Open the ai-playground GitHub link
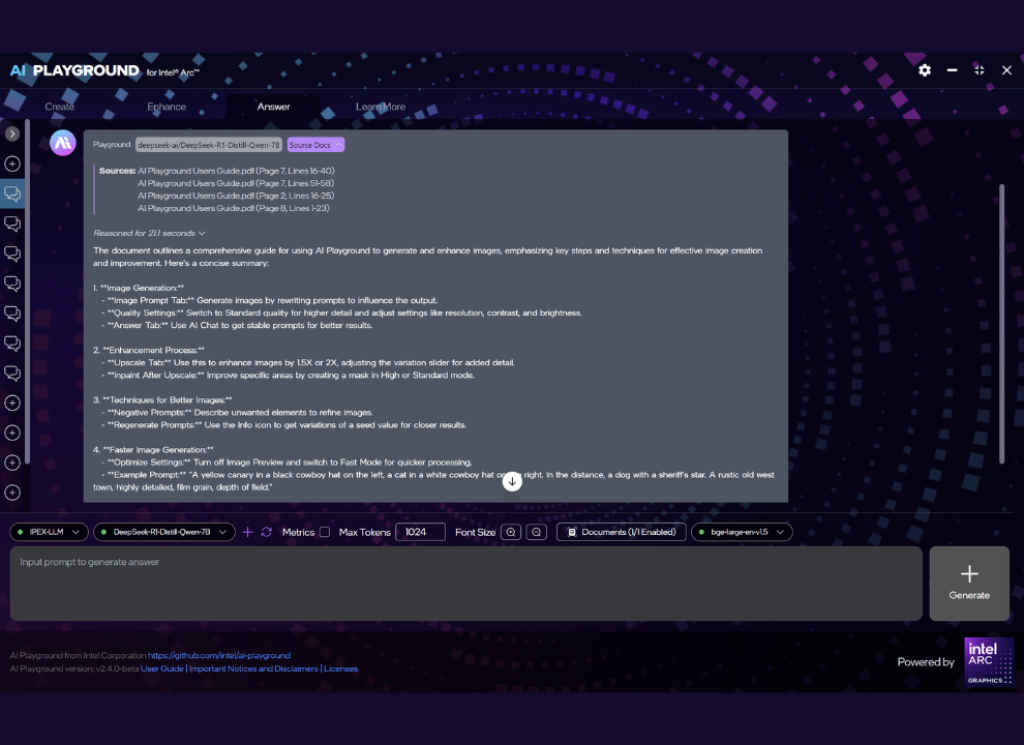 (x=219, y=656)
